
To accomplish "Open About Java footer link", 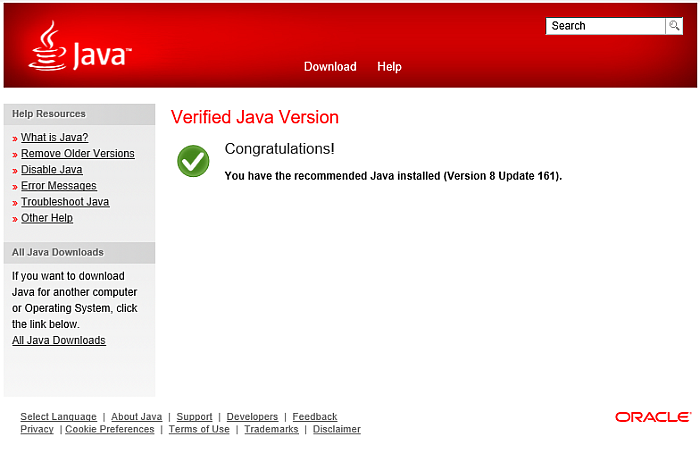I will 137,416.
